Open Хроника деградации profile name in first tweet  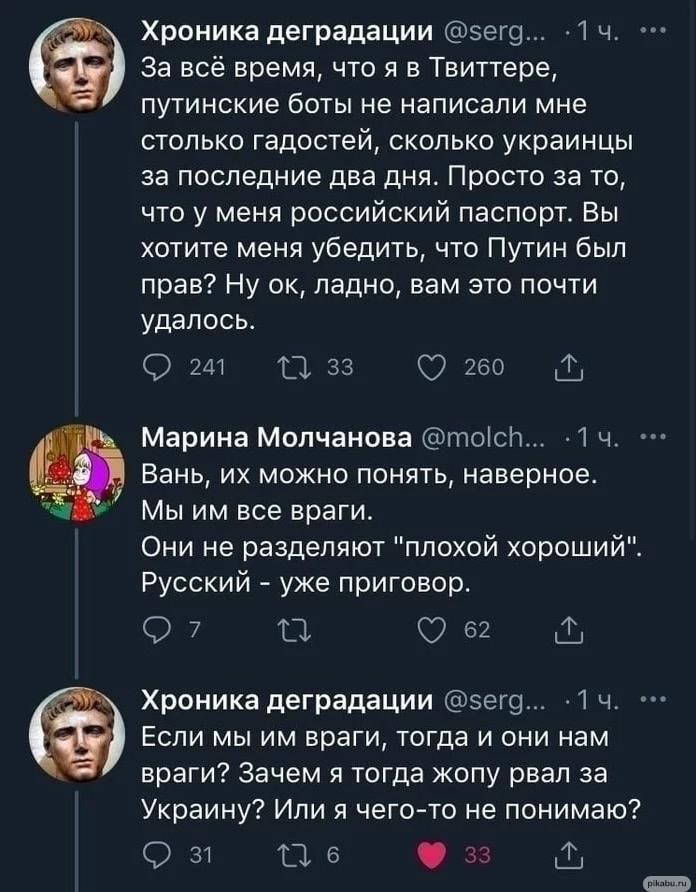(284, 33)
